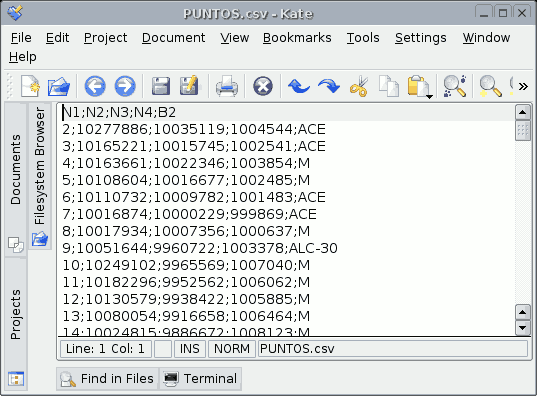This screenshot has height=396, width=537.
Task: Print the document with the printer icon
Action: pyautogui.click(x=227, y=86)
